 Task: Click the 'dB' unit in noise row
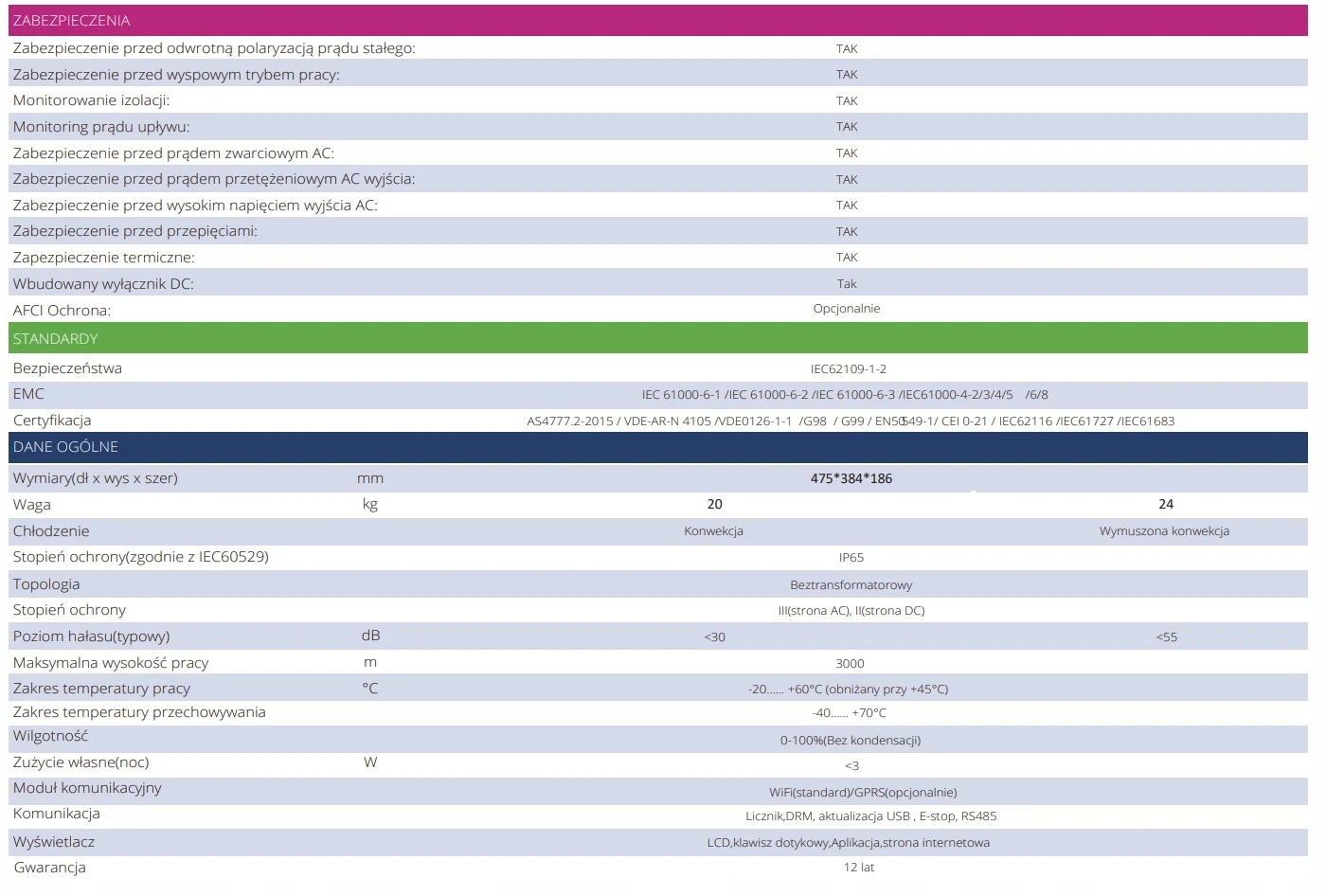pos(370,636)
